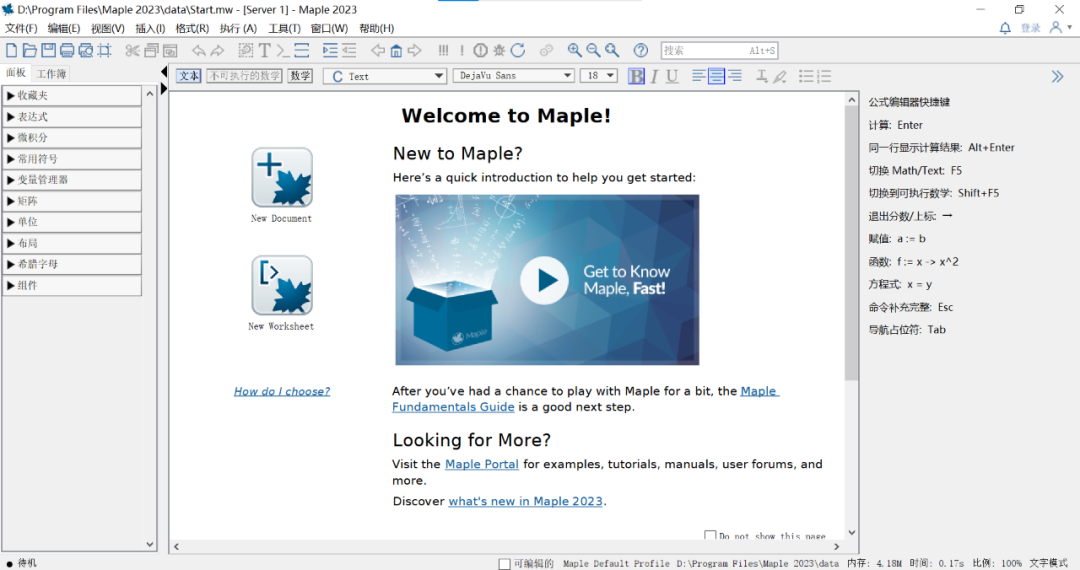The height and width of the screenshot is (570, 1080).
Task: Restart the Maple server with the circular arrow
Action: [x=518, y=50]
